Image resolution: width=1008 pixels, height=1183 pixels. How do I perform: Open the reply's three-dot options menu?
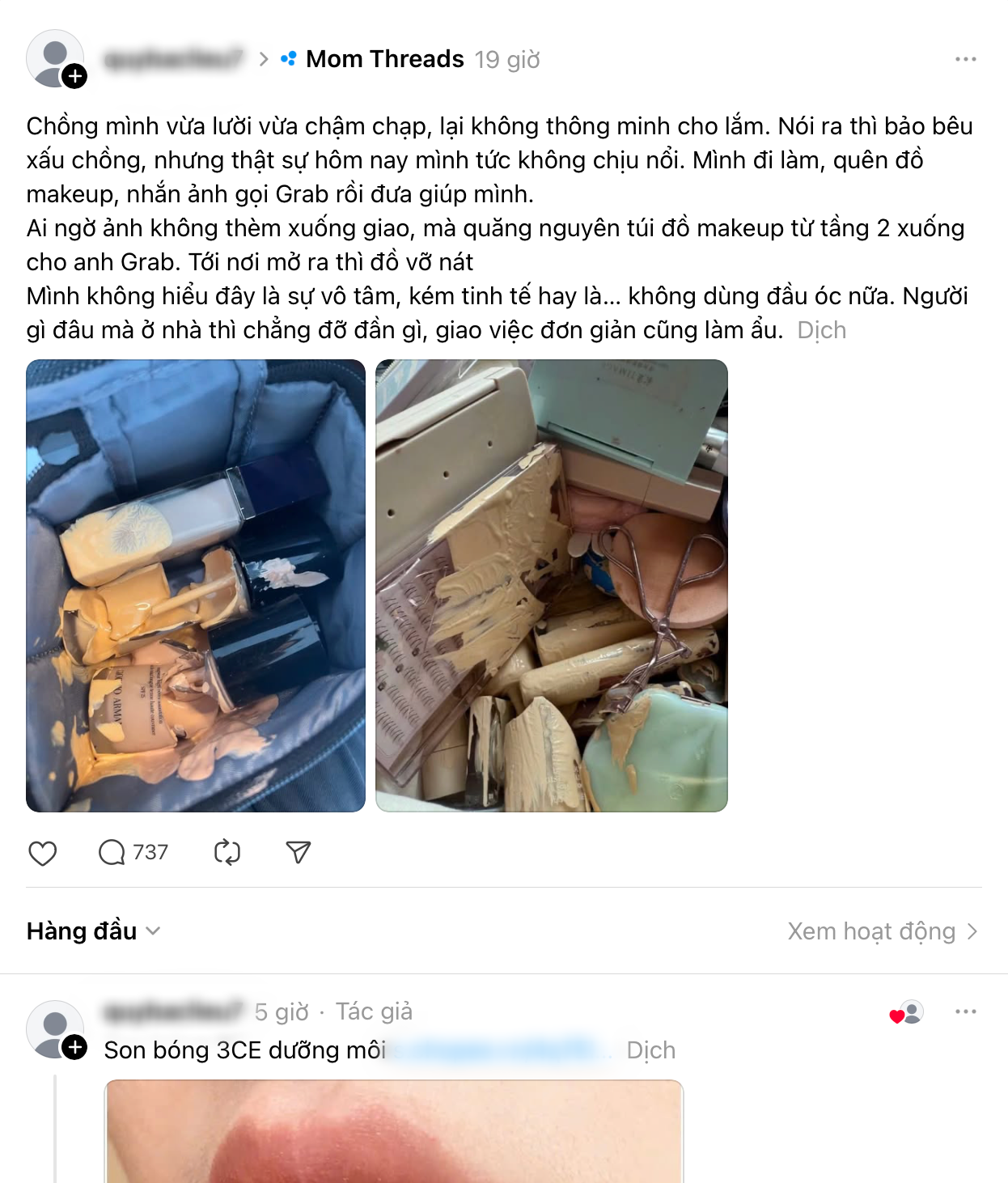(965, 1011)
